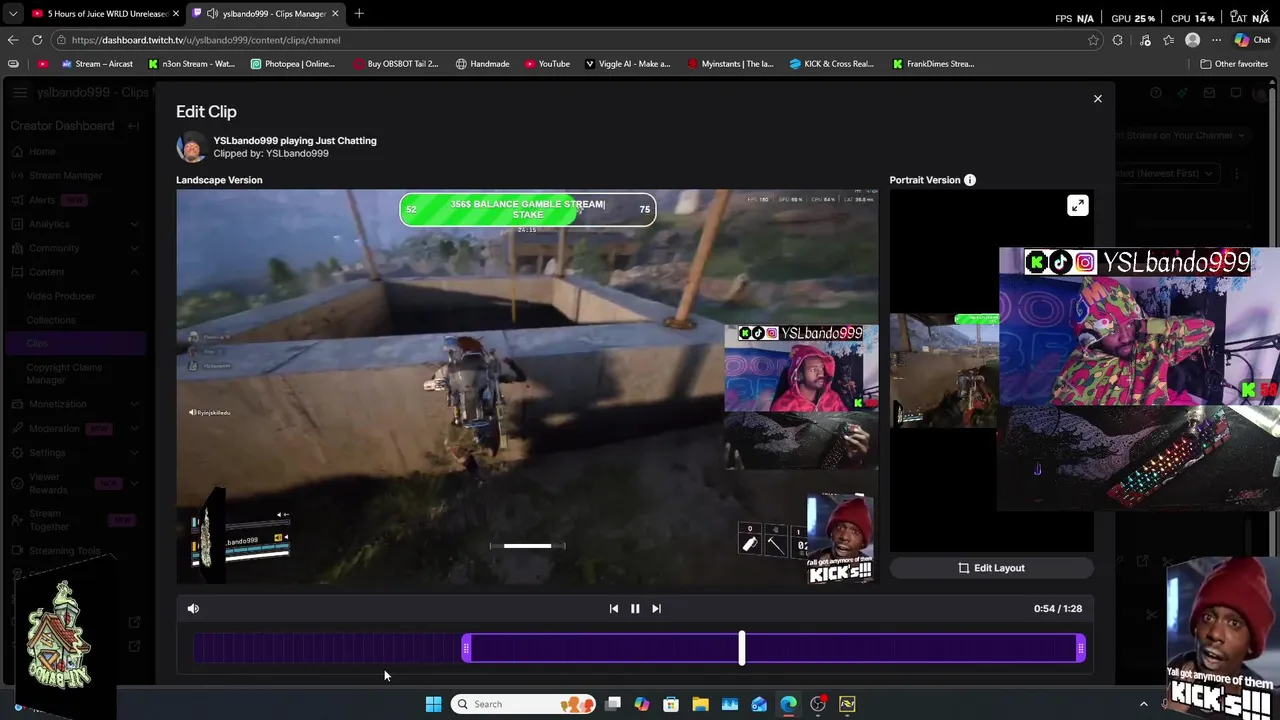Open the Buy OBSBOT Tail 2 bookmark
Image resolution: width=1280 pixels, height=720 pixels.
click(x=396, y=64)
